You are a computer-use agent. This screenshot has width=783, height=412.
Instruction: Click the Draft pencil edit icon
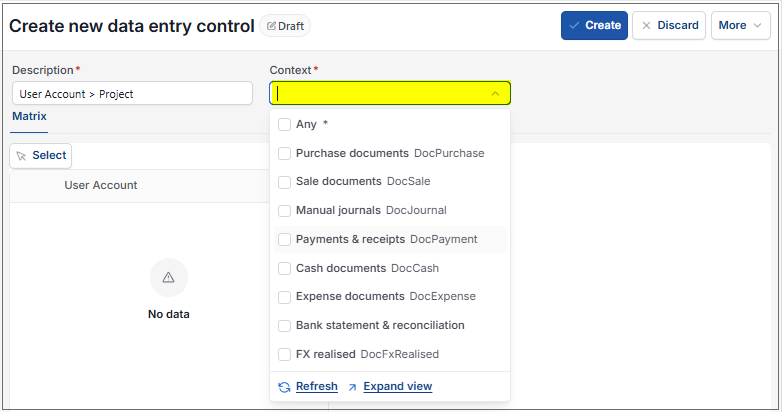tap(271, 26)
